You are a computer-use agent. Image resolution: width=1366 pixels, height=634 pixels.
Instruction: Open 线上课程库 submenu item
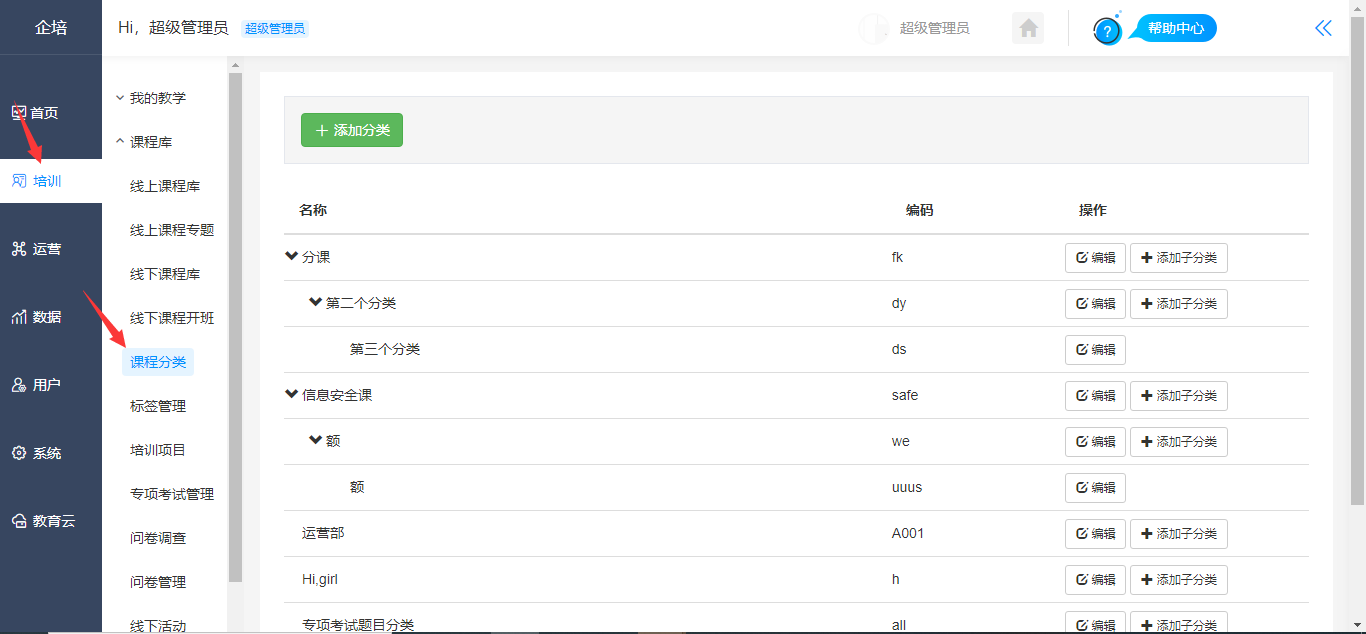[165, 186]
